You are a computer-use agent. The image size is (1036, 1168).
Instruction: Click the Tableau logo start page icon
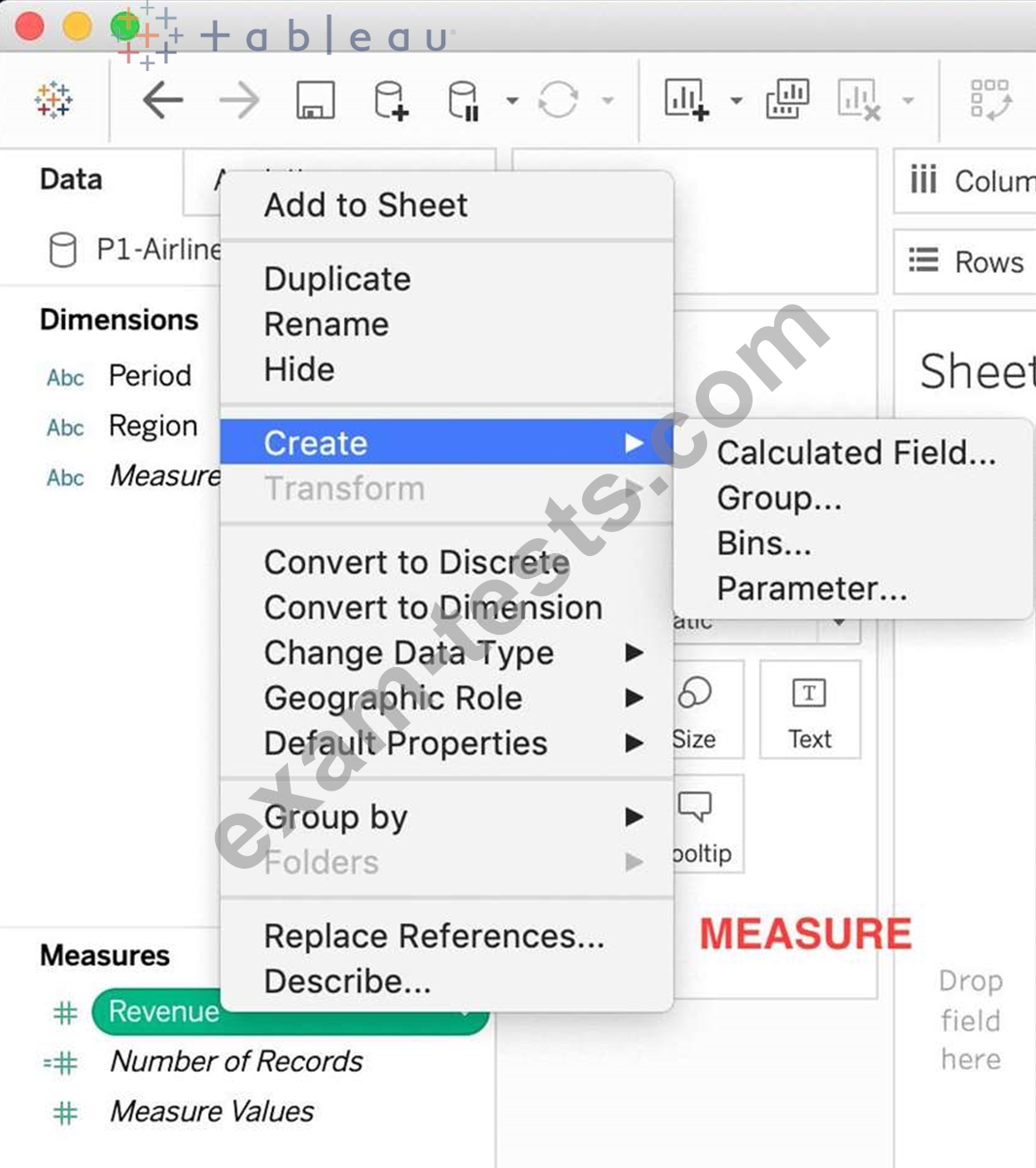53,99
